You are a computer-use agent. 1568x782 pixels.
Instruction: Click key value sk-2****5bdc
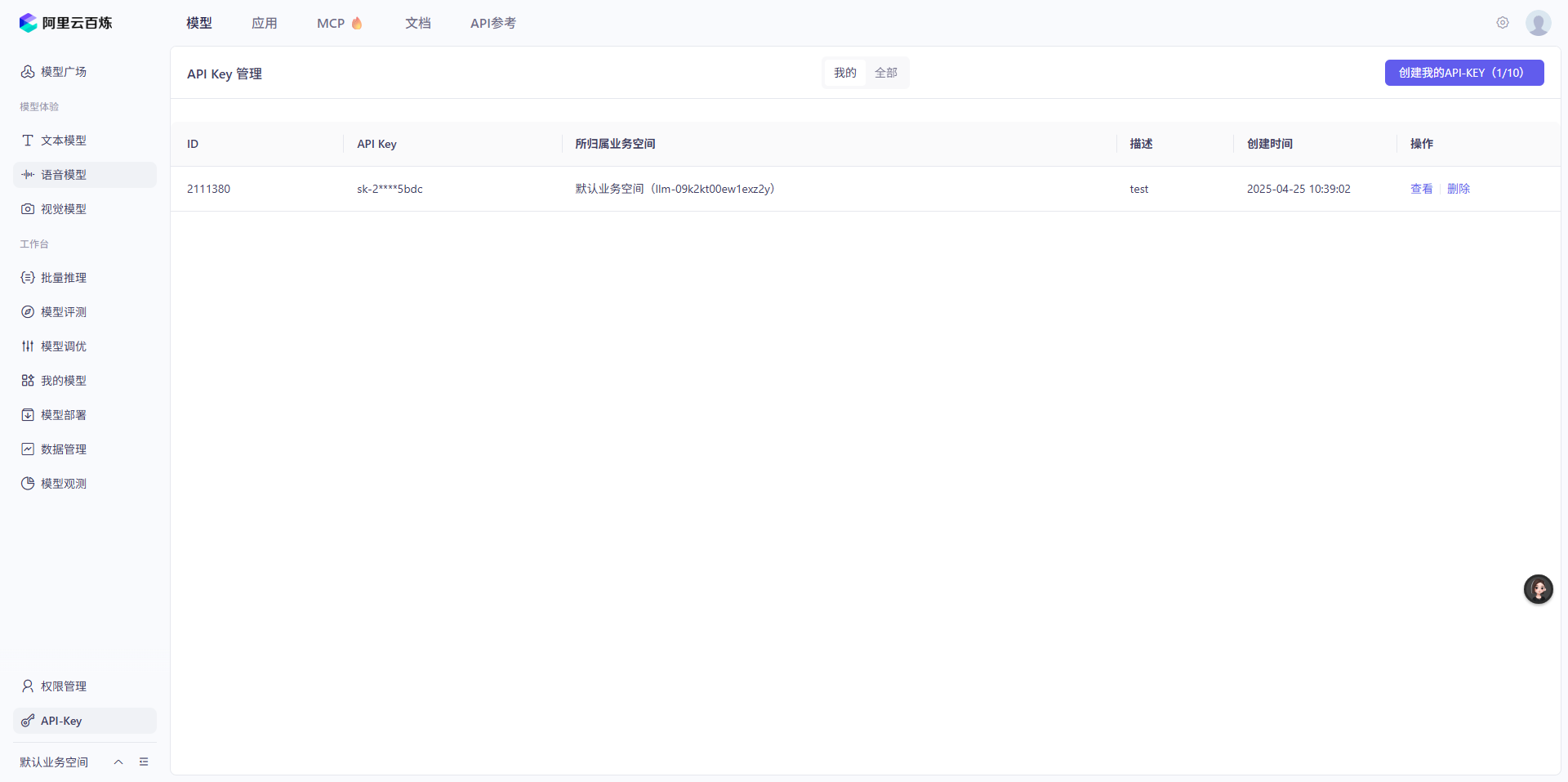[x=390, y=189]
